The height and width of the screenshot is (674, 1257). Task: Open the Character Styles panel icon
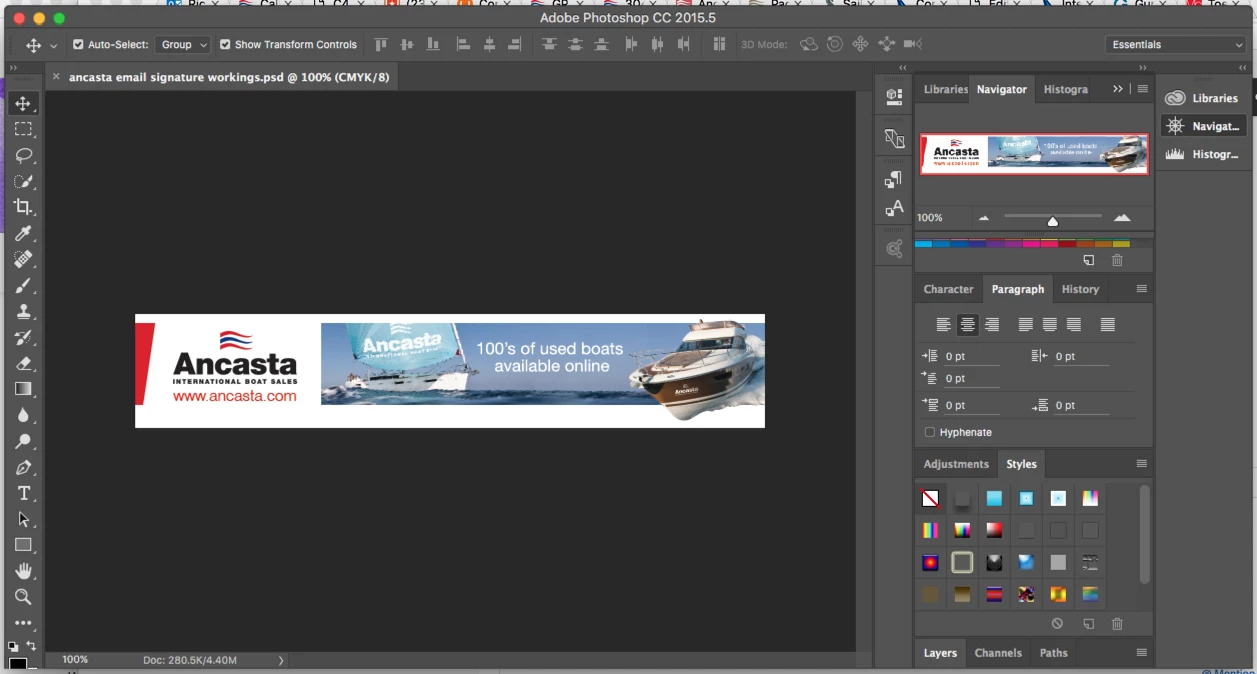pyautogui.click(x=894, y=208)
